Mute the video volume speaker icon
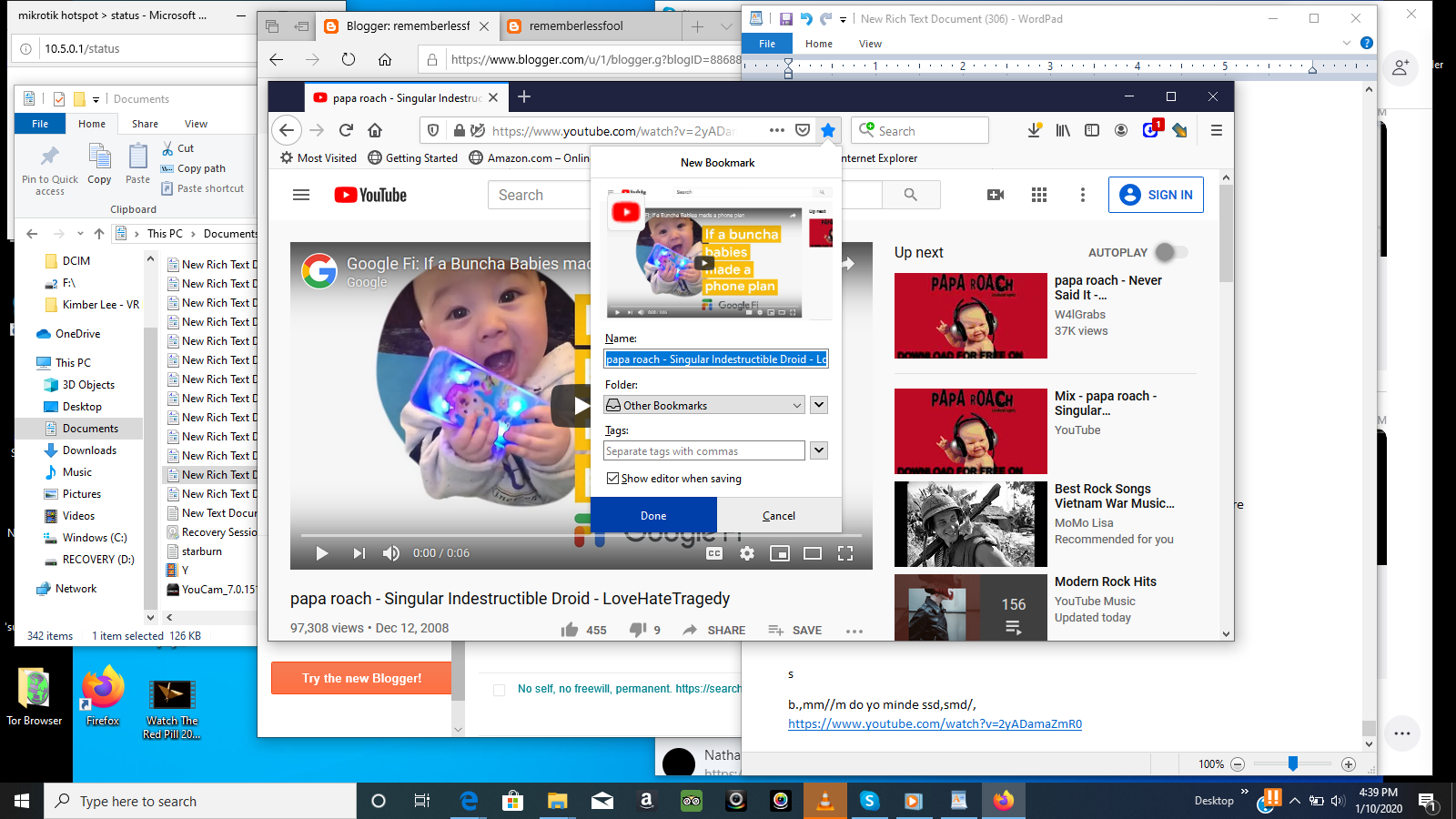The width and height of the screenshot is (1456, 819). 391,553
